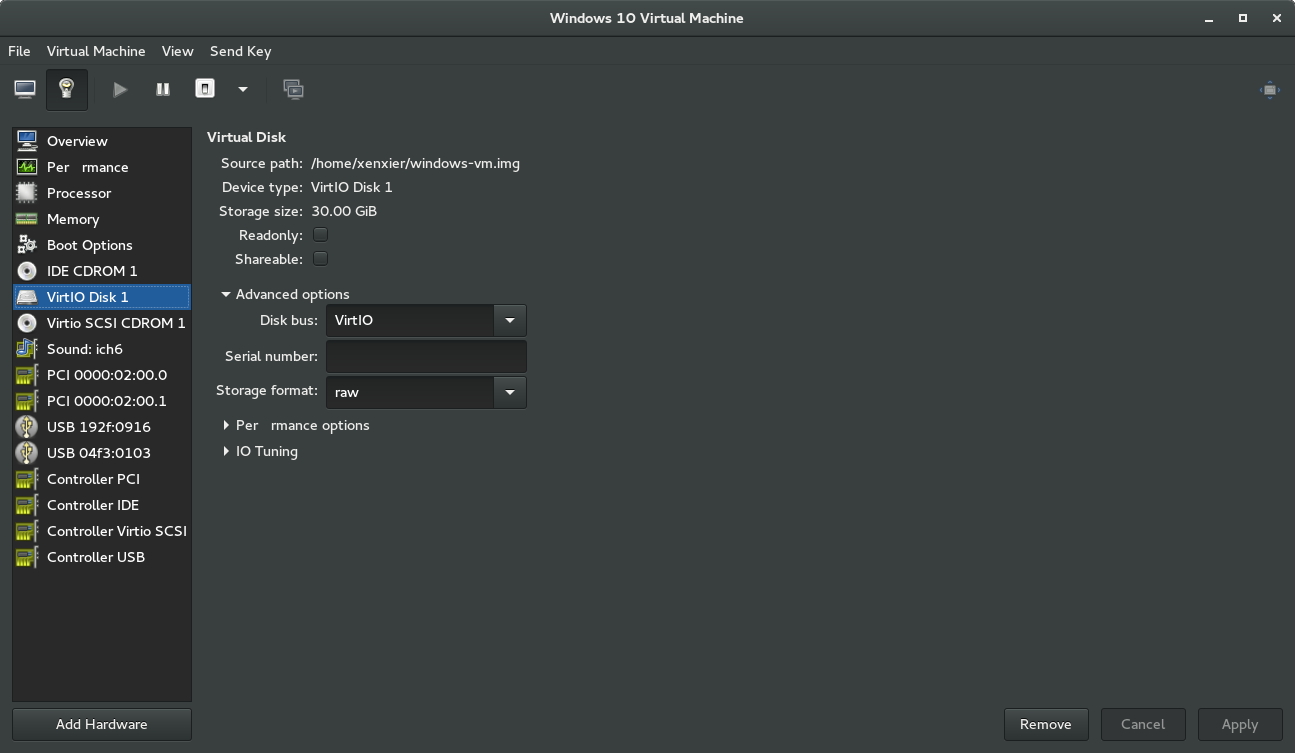Select the PCI 0000:02:00.0 card icon

coord(27,375)
